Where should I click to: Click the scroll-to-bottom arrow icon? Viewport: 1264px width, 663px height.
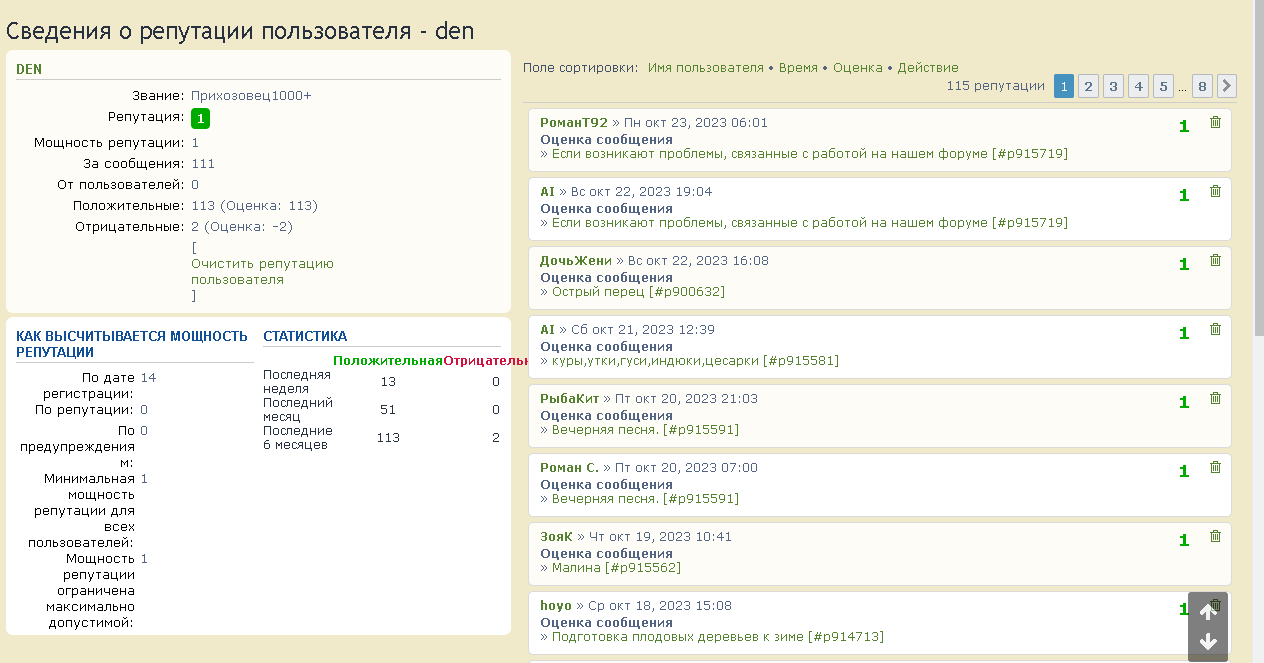1207,642
